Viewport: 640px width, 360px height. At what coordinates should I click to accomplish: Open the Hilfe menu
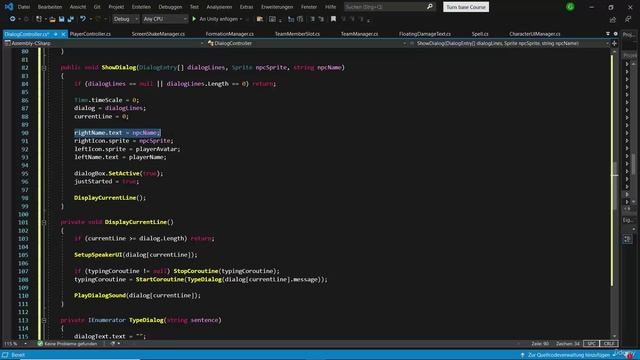331,7
